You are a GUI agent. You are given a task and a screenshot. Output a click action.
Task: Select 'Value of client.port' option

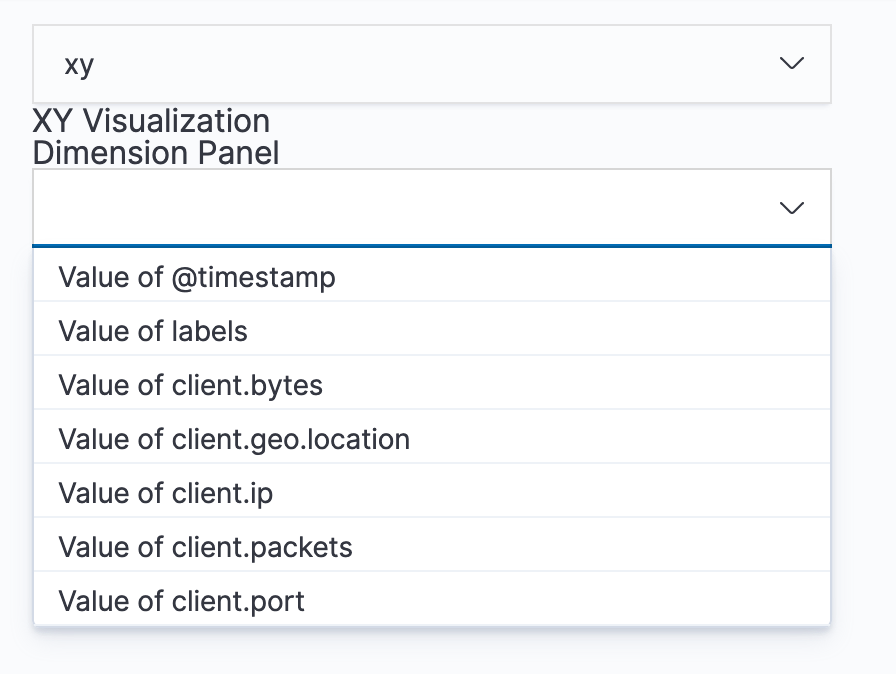pyautogui.click(x=181, y=601)
